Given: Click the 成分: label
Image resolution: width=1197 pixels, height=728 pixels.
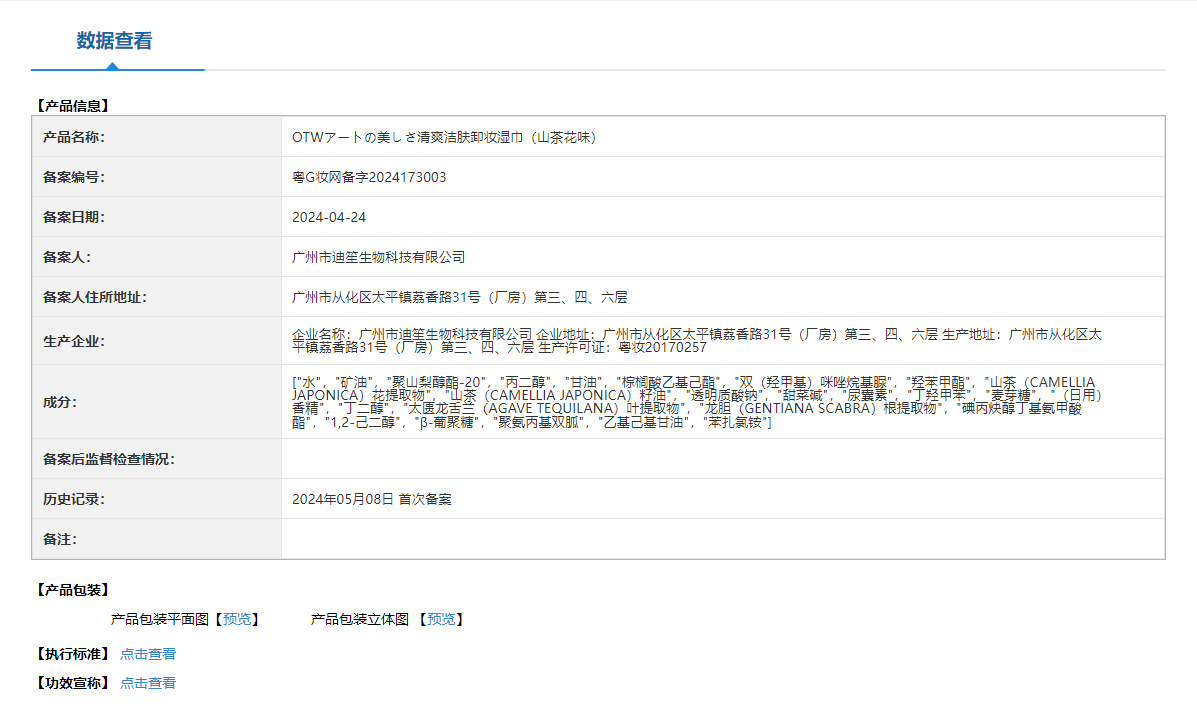Looking at the screenshot, I should tap(60, 402).
